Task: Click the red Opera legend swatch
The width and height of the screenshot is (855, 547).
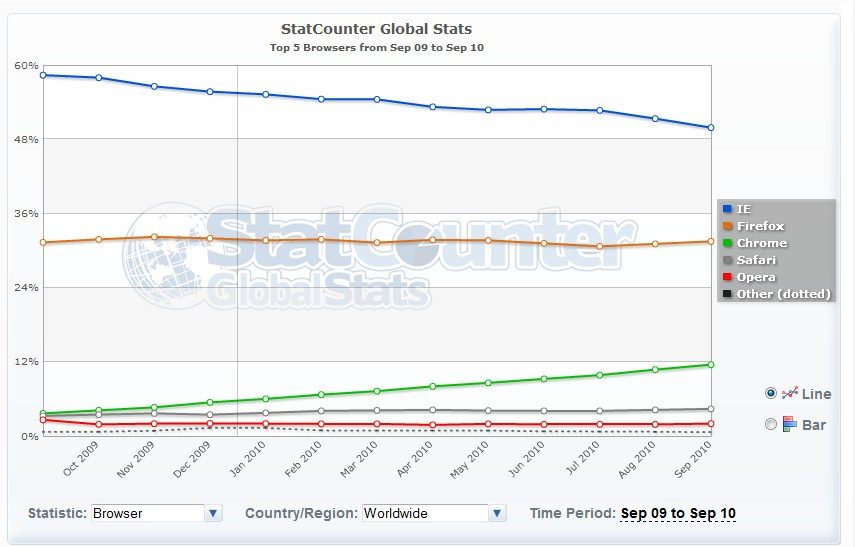Action: (x=728, y=277)
